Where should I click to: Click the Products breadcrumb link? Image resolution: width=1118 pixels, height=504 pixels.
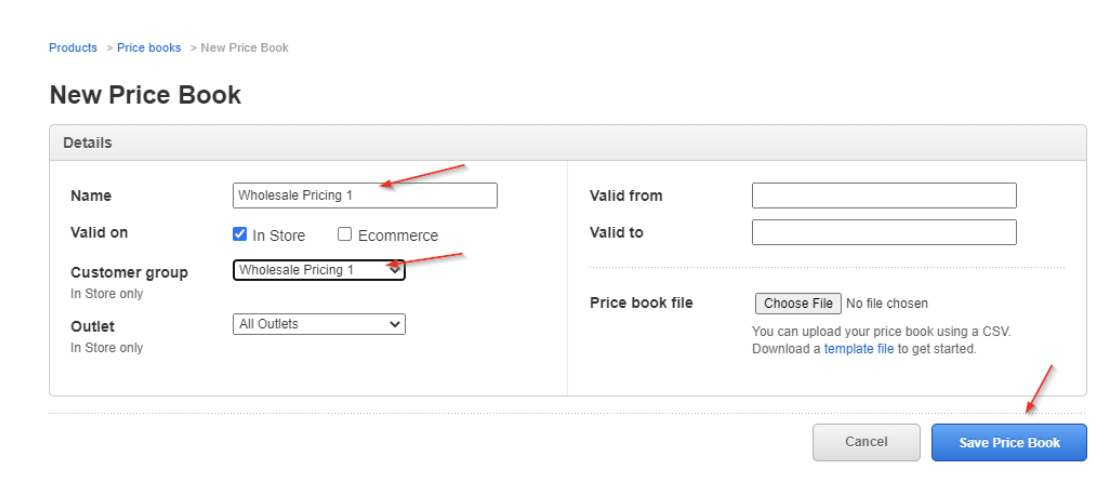pos(73,48)
